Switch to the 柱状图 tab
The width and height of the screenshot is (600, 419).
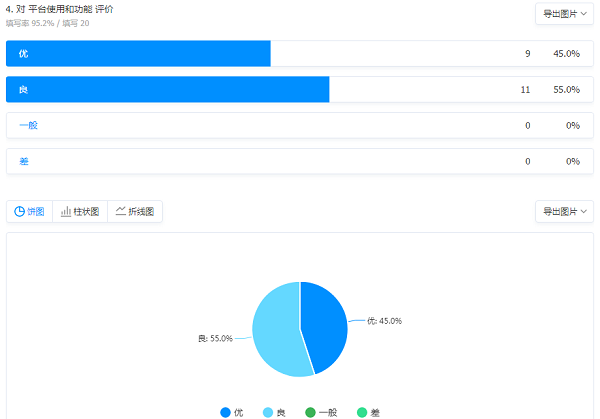coord(80,212)
